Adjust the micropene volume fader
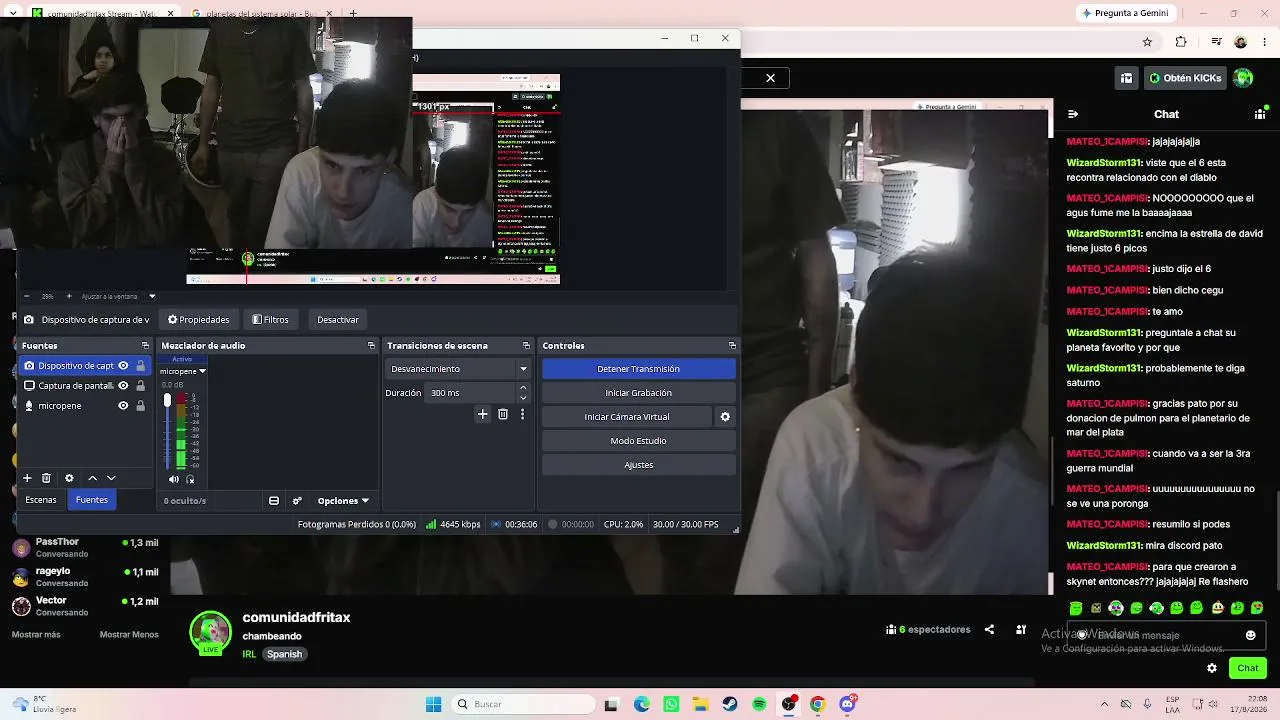Screen dimensions: 1280x720 pyautogui.click(x=167, y=401)
